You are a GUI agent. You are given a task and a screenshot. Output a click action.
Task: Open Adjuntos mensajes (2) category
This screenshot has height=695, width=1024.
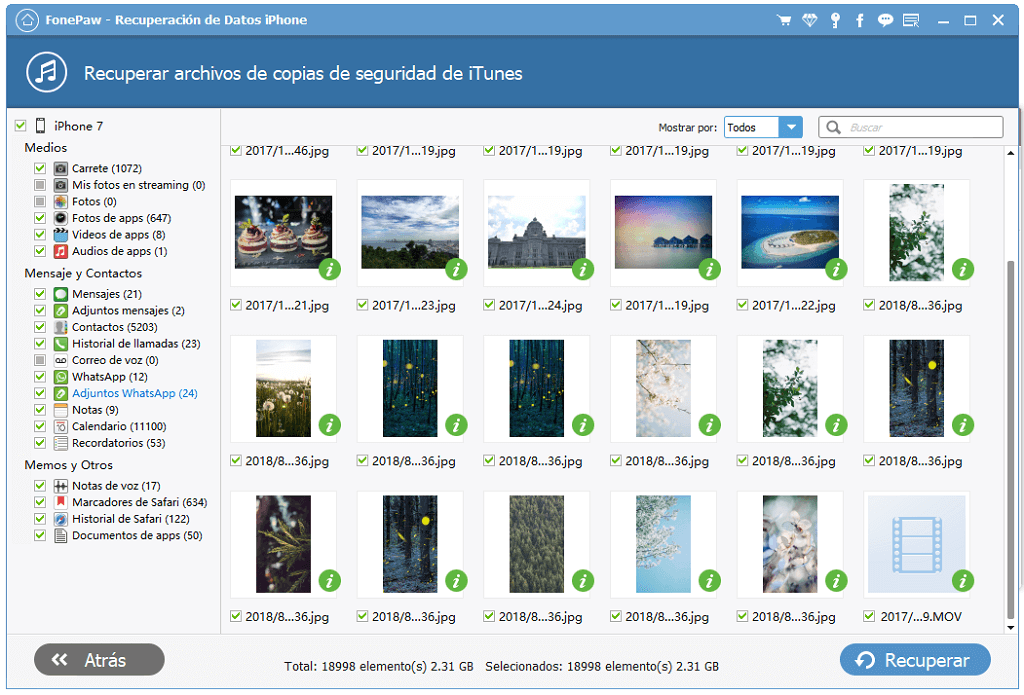[128, 310]
